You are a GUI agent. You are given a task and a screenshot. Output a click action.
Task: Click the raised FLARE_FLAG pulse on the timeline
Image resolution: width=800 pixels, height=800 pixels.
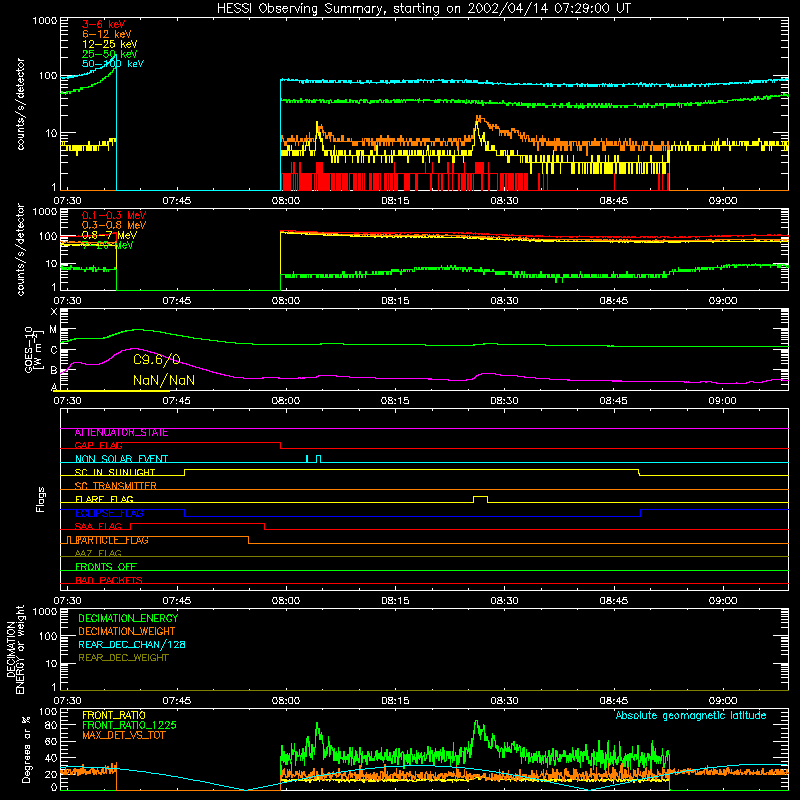tap(481, 499)
